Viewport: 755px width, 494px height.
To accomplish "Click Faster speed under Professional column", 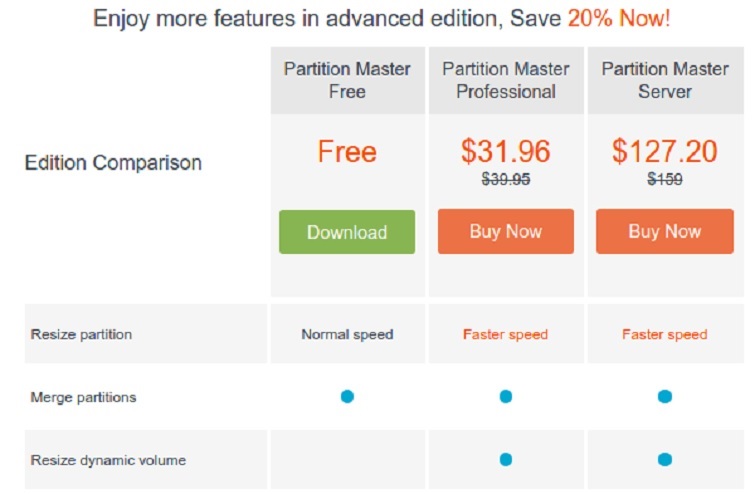I will (505, 334).
